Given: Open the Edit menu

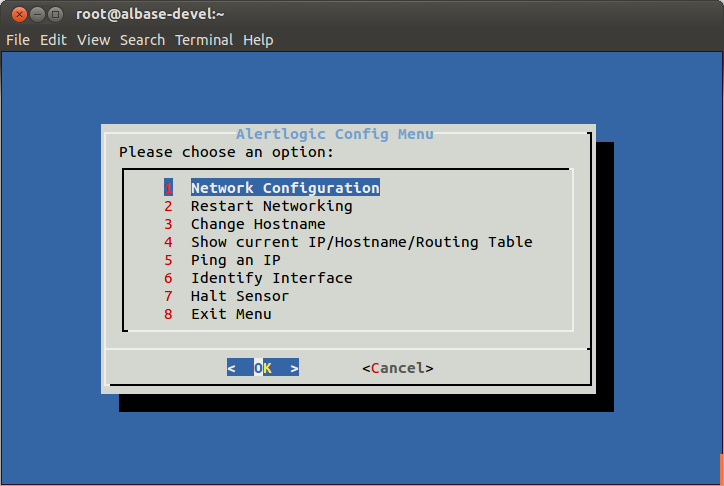Looking at the screenshot, I should click(53, 40).
